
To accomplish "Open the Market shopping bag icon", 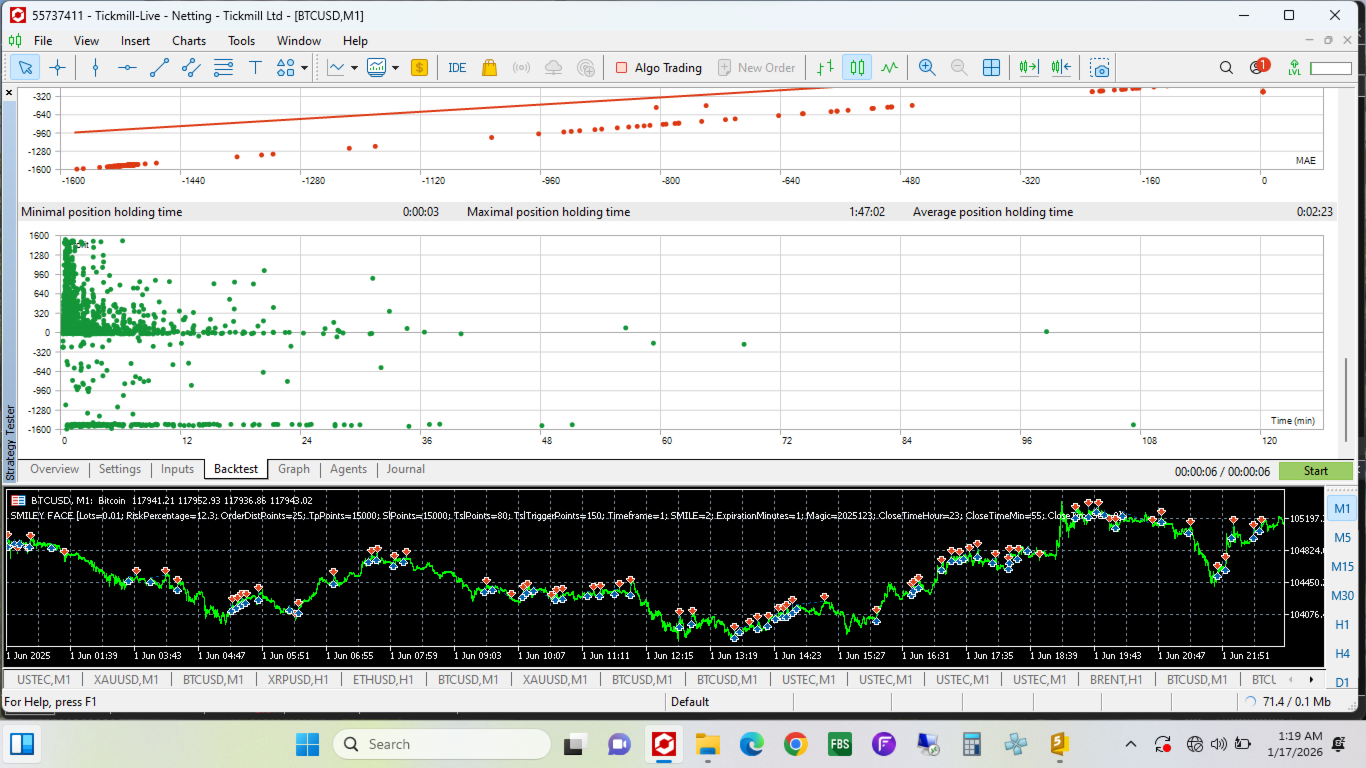I will [x=489, y=68].
